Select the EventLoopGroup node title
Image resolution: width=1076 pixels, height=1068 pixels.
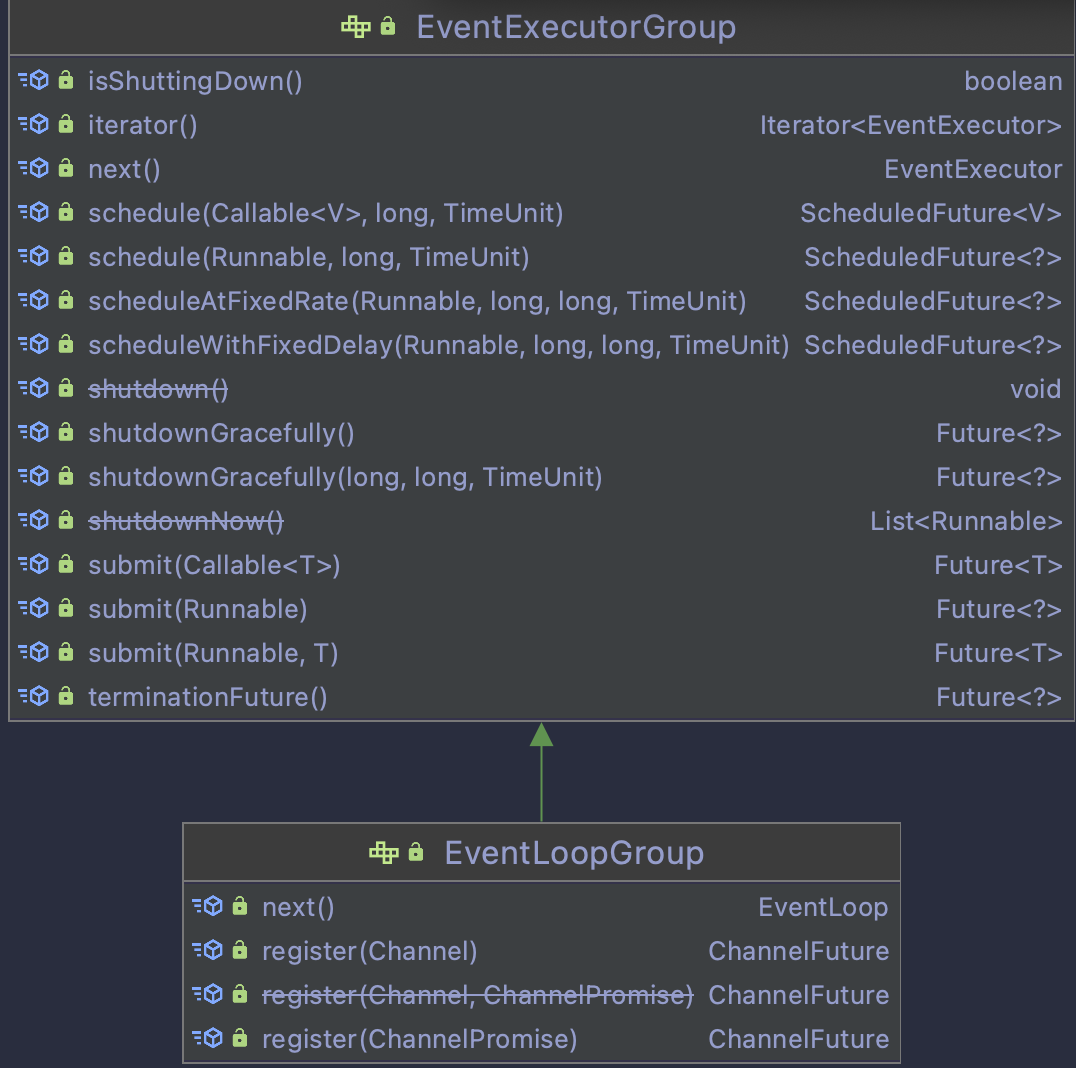click(x=574, y=853)
